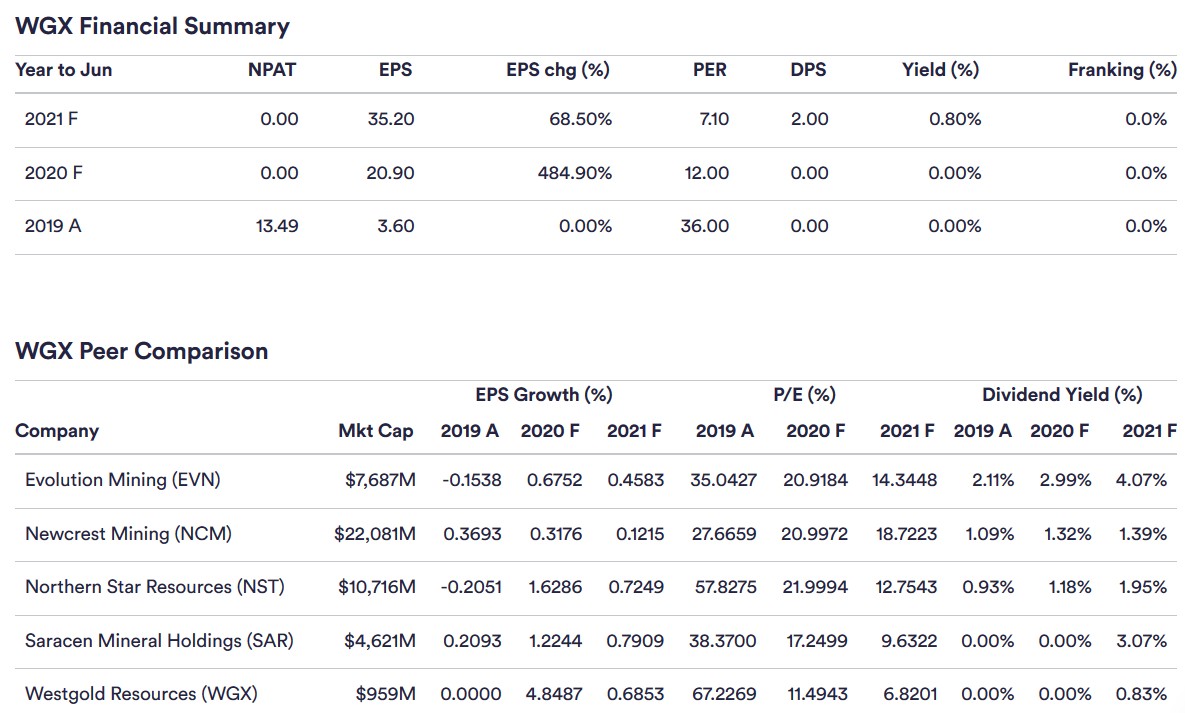This screenshot has width=1185, height=713.
Task: Click Westgold Resources (WGX) company name
Action: coord(141,693)
